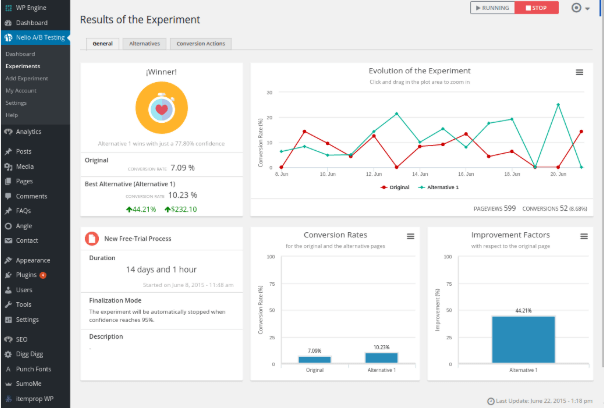Click the Original conversion rate bar
The width and height of the screenshot is (604, 408).
pyautogui.click(x=314, y=360)
